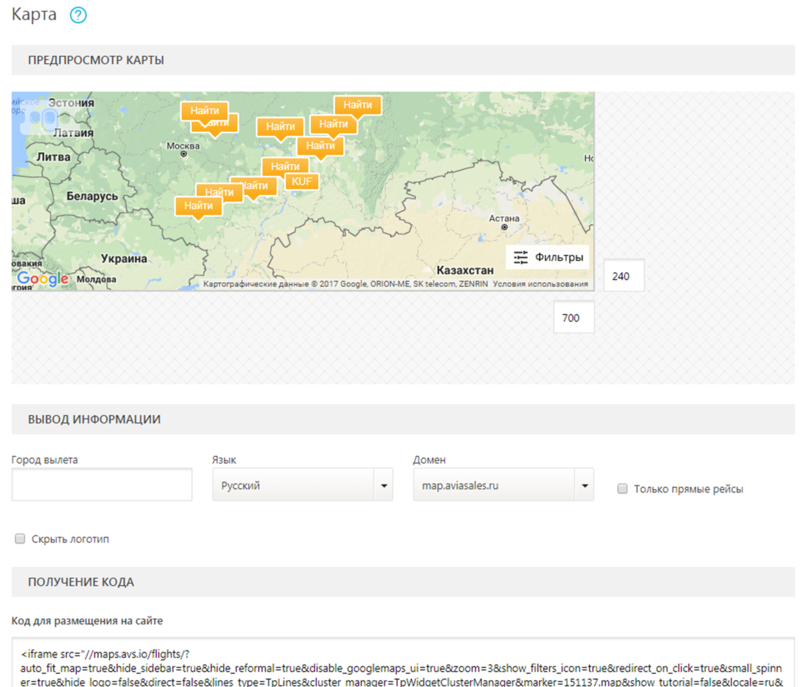The width and height of the screenshot is (800, 687).
Task: Click inside the Город вылета input field
Action: coord(102,485)
